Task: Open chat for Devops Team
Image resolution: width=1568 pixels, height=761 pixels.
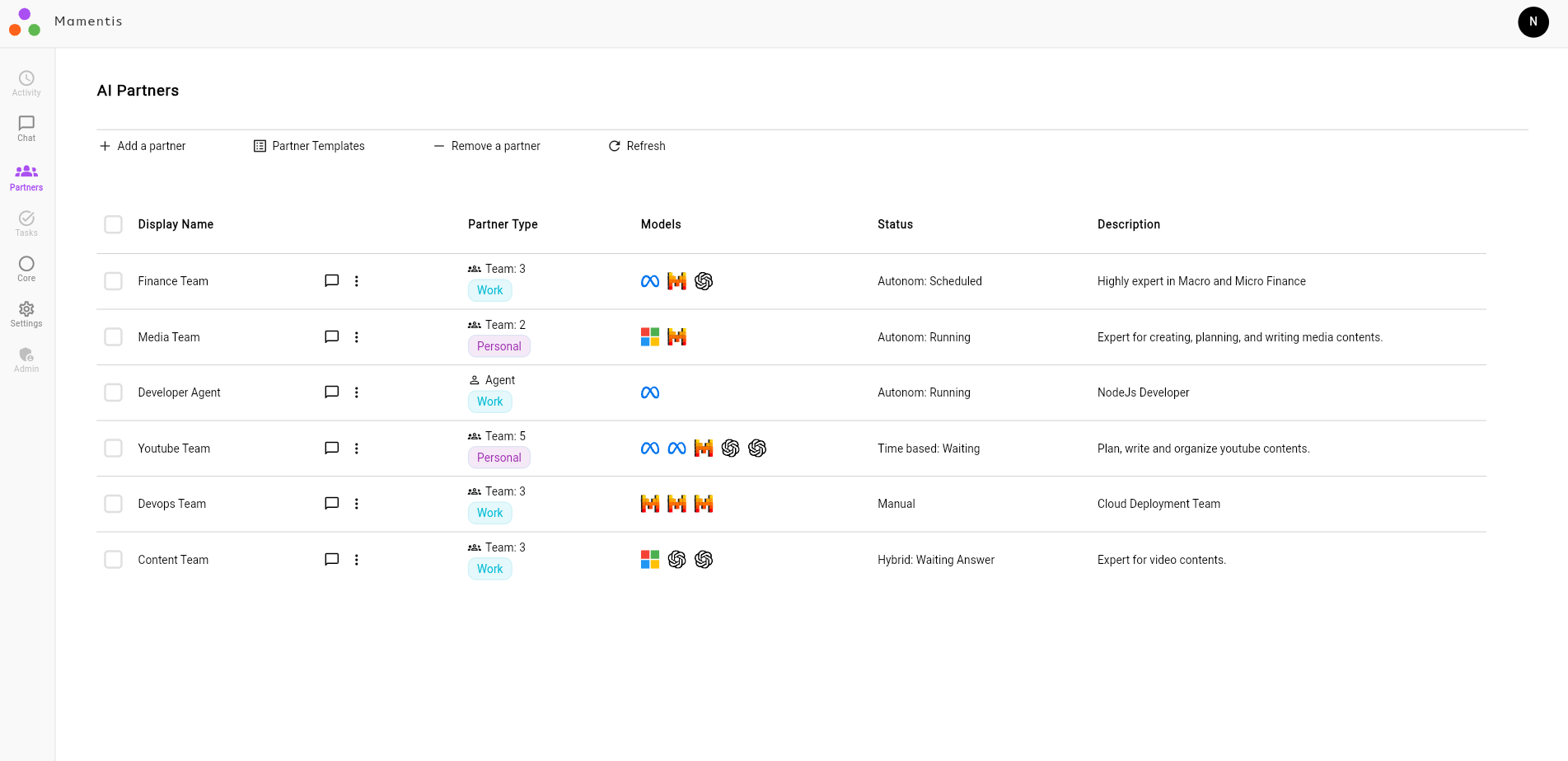Action: tap(332, 504)
